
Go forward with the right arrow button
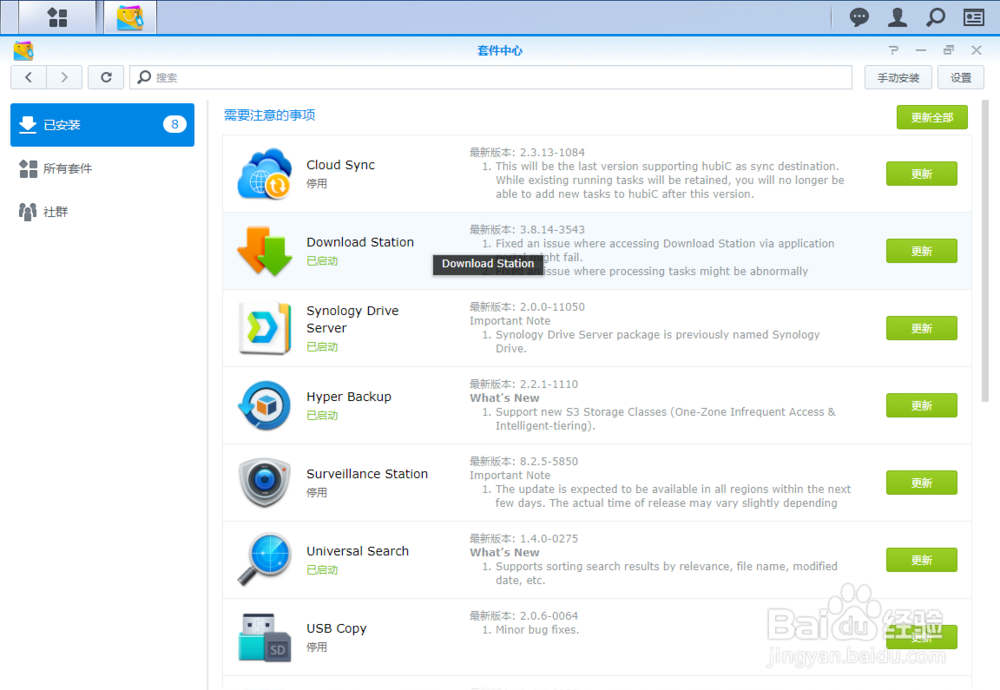coord(64,77)
